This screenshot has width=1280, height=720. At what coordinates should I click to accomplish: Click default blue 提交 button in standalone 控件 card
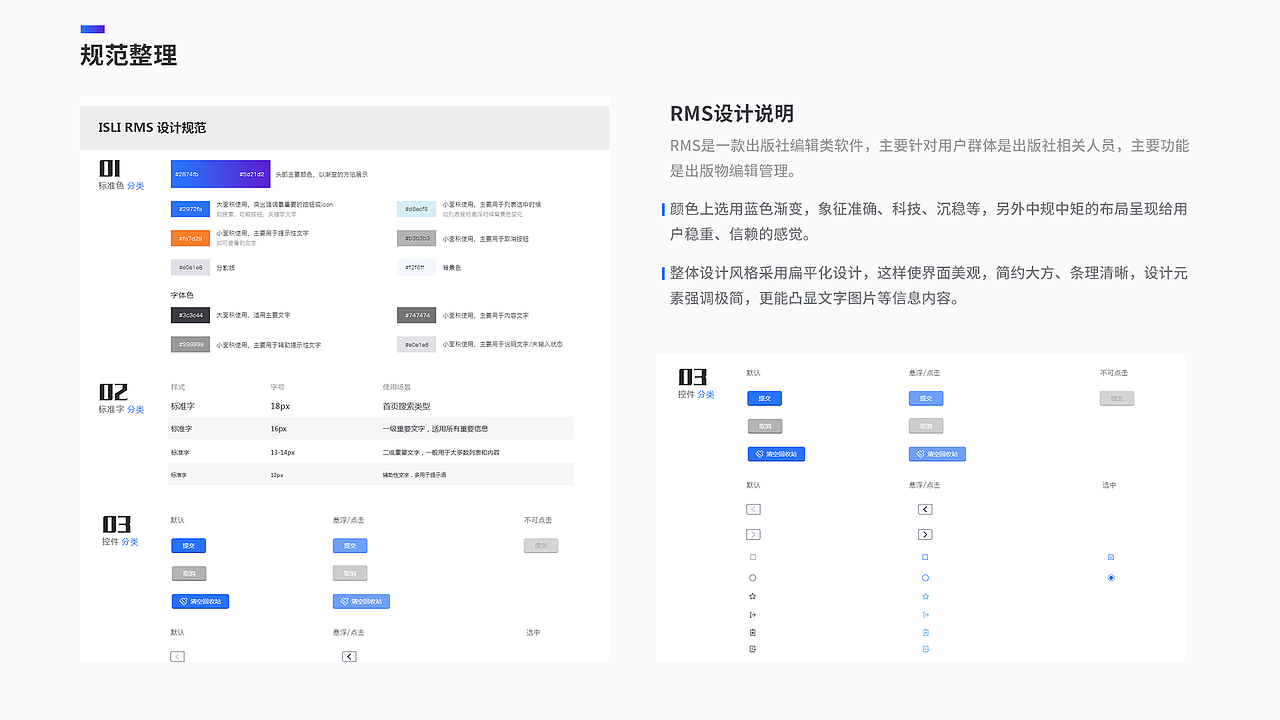[765, 398]
